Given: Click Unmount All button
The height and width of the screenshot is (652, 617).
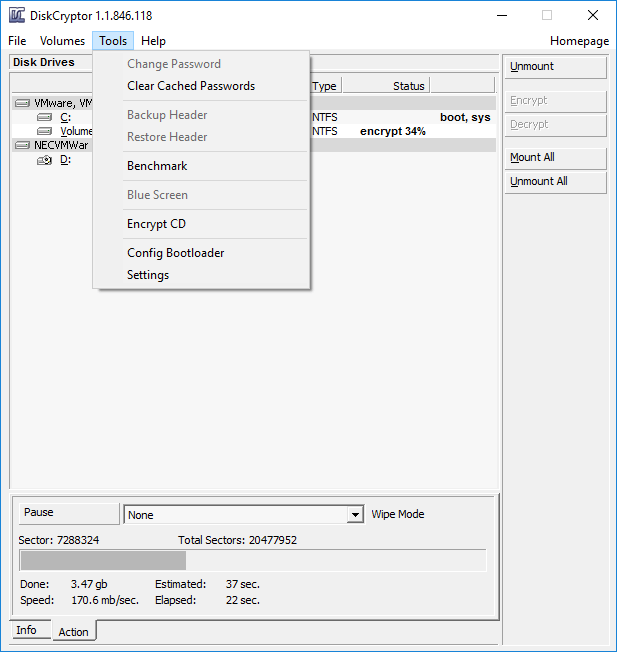Looking at the screenshot, I should click(555, 182).
